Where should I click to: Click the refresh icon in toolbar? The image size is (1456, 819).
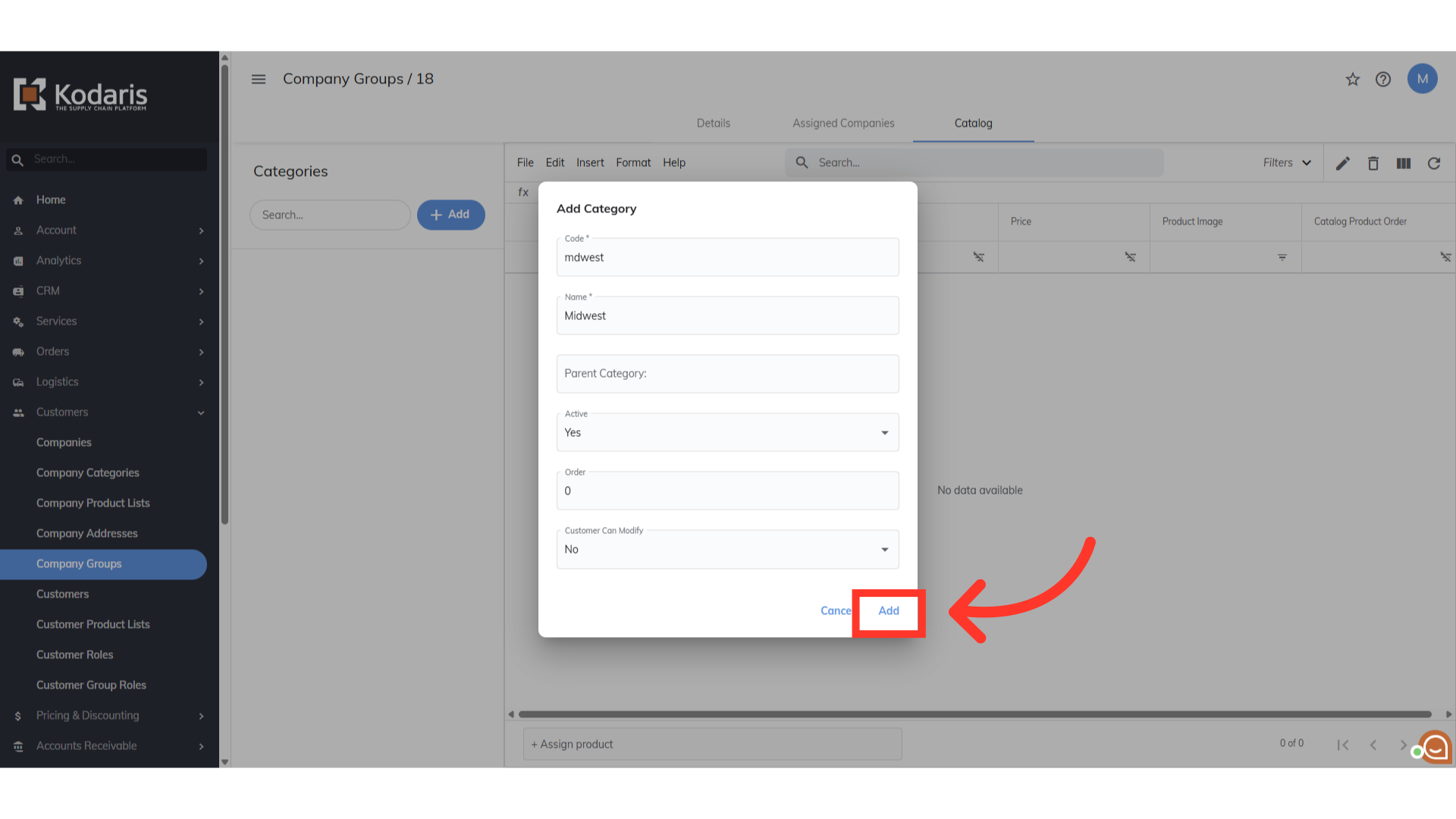[1434, 163]
